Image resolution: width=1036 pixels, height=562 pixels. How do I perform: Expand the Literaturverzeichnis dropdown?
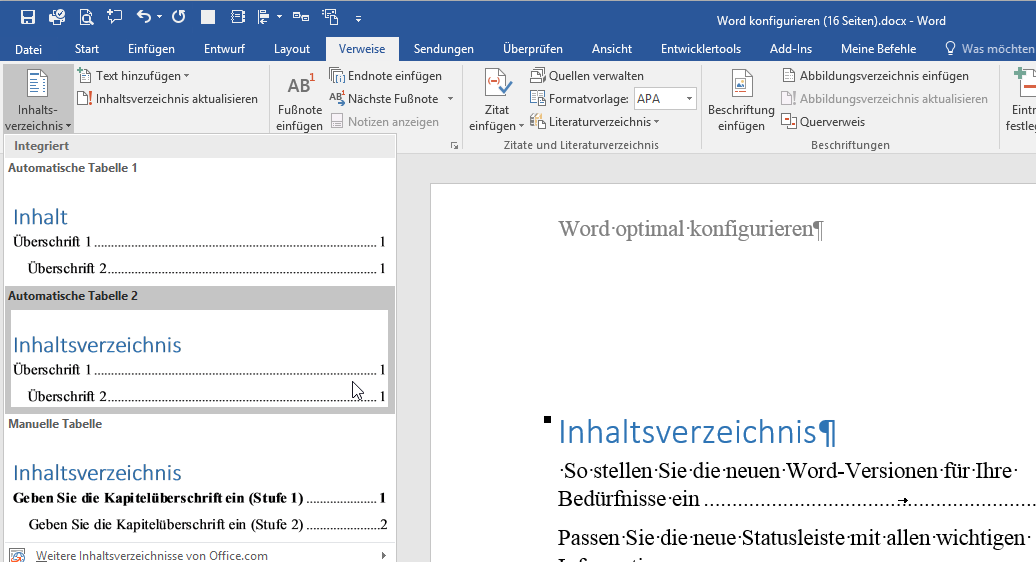coord(595,122)
